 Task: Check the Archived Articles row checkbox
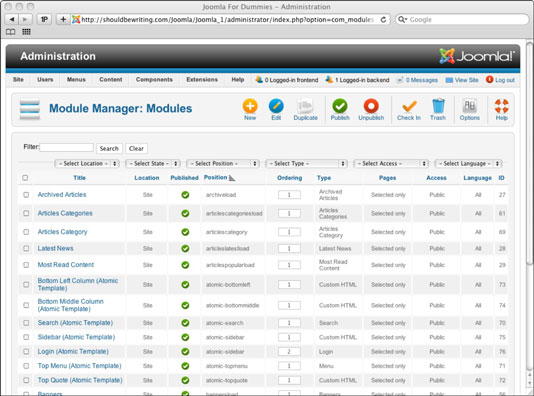click(26, 195)
